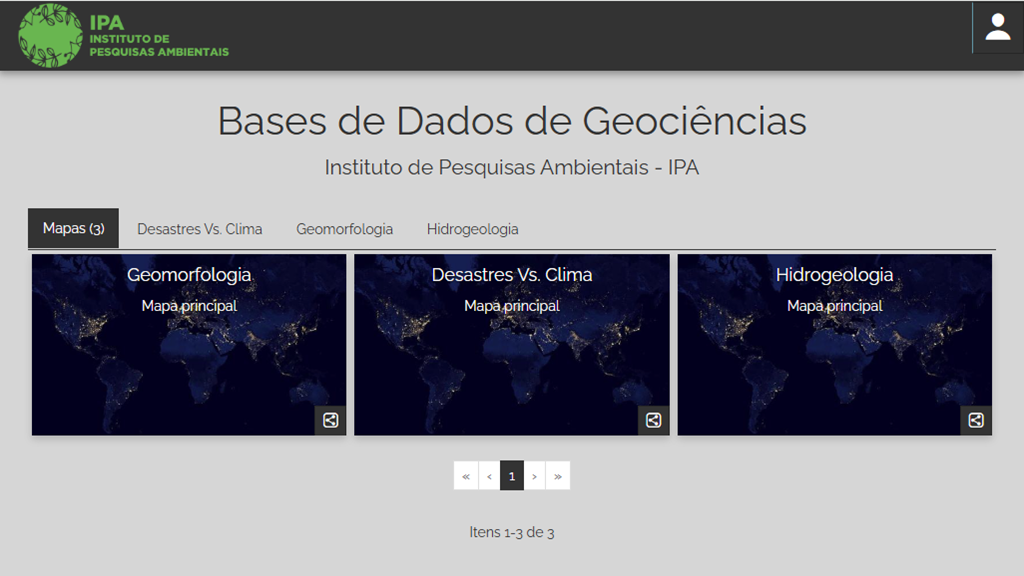Share the Hidrogeologia map card
The width and height of the screenshot is (1024, 576).
[x=977, y=420]
